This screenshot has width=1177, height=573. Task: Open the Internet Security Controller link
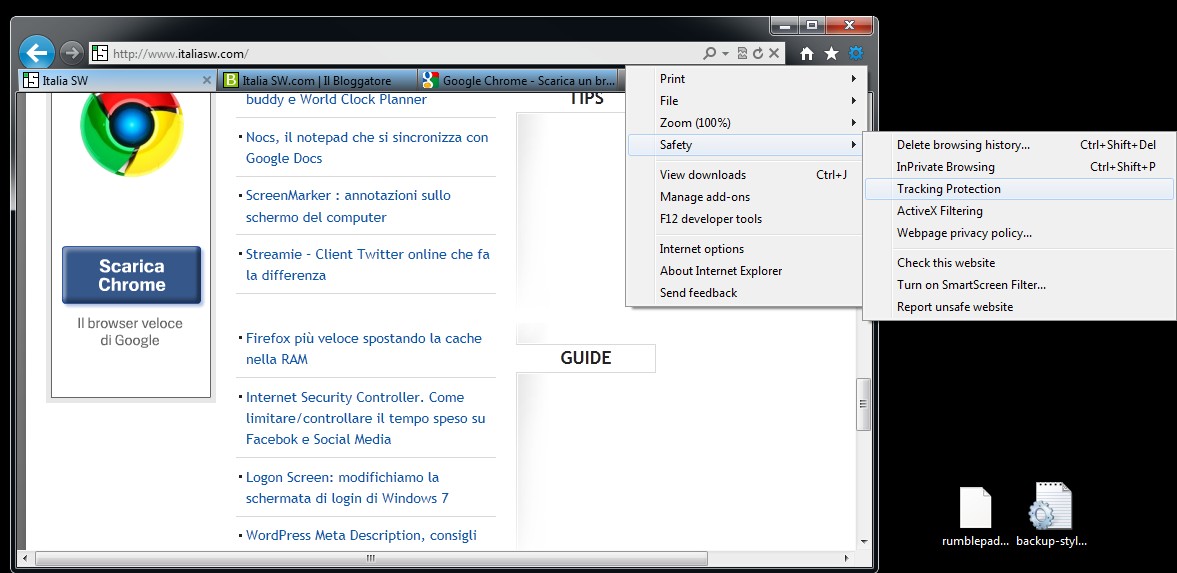pos(366,418)
